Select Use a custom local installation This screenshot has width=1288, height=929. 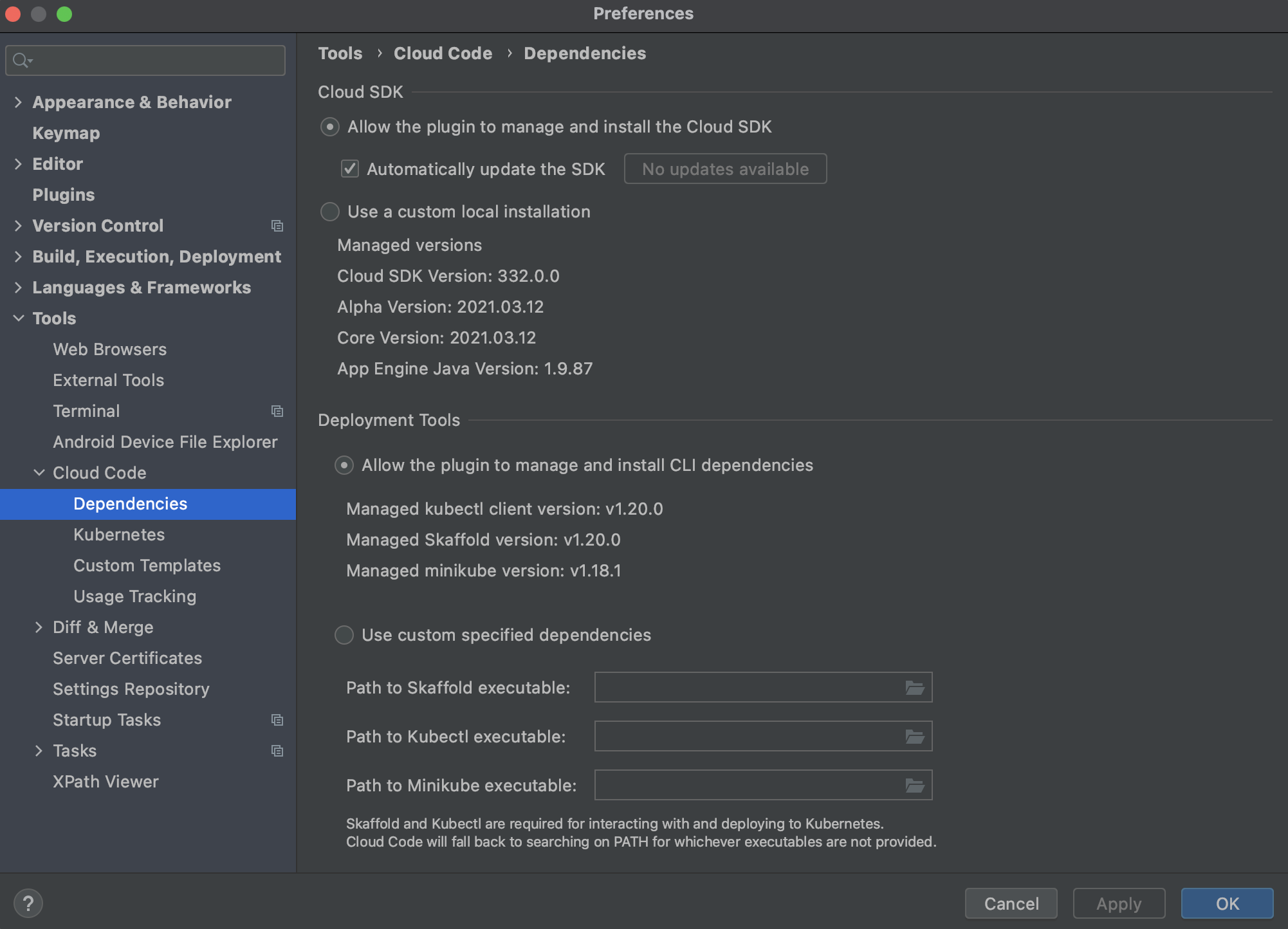tap(330, 211)
